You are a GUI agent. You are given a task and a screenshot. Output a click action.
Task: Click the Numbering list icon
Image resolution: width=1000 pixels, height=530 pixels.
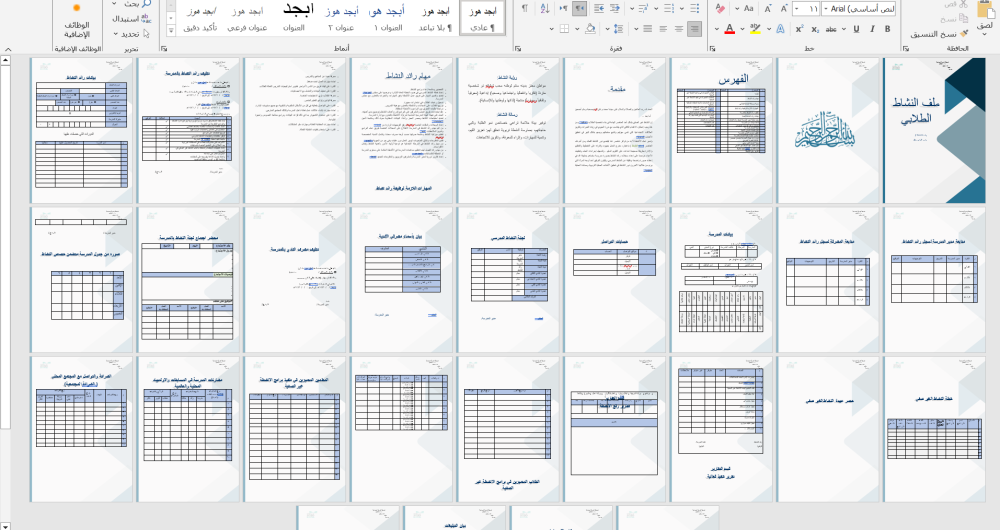668,9
